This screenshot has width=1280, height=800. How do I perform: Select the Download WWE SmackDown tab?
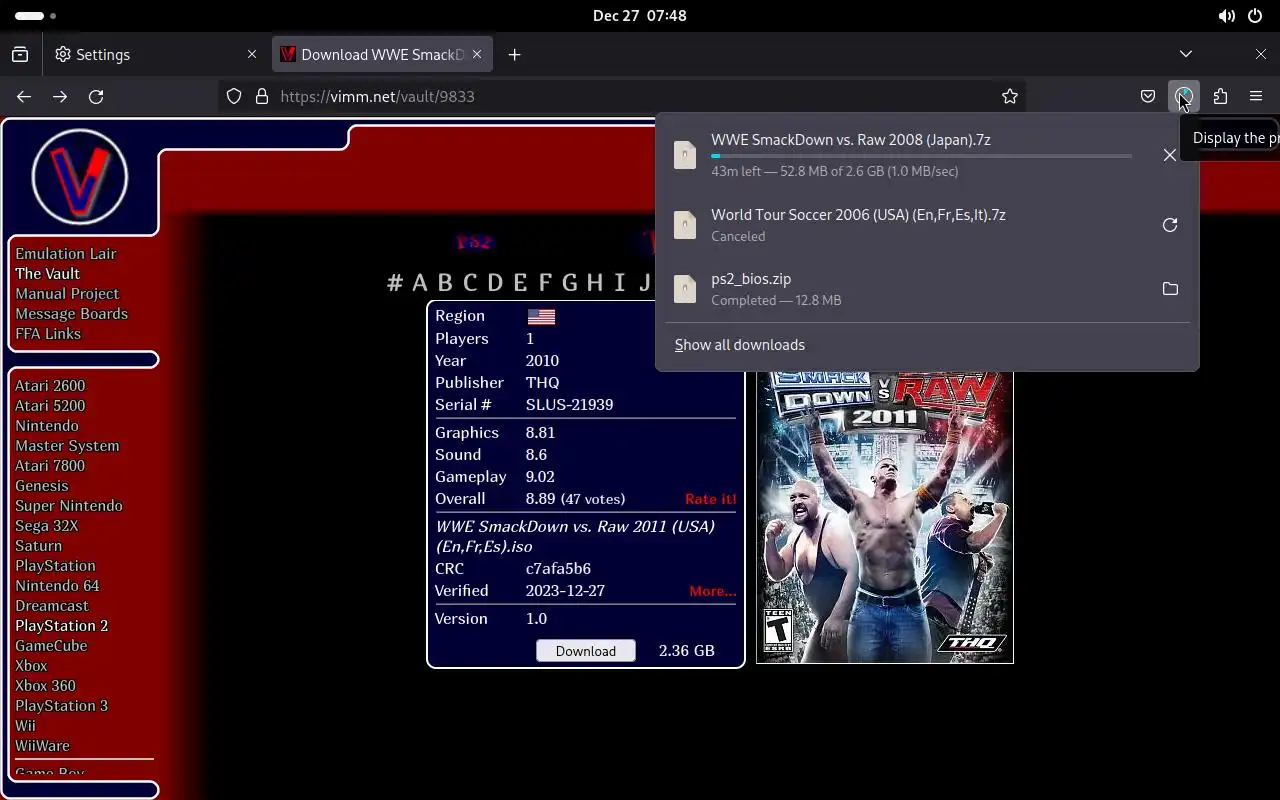click(382, 55)
